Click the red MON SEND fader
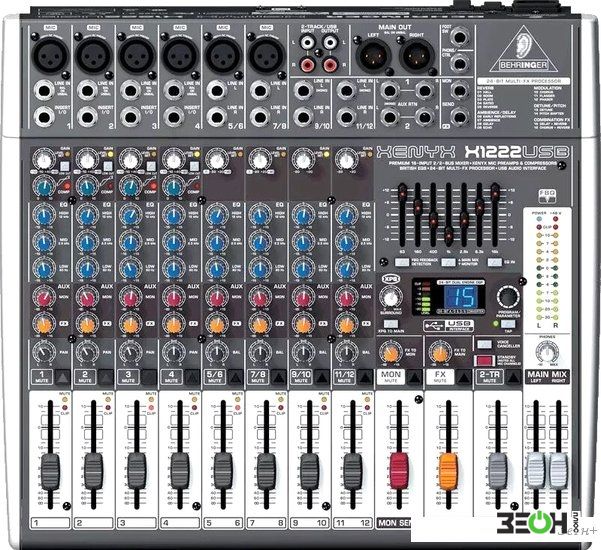Image resolution: width=601 pixels, height=550 pixels. pos(399,471)
